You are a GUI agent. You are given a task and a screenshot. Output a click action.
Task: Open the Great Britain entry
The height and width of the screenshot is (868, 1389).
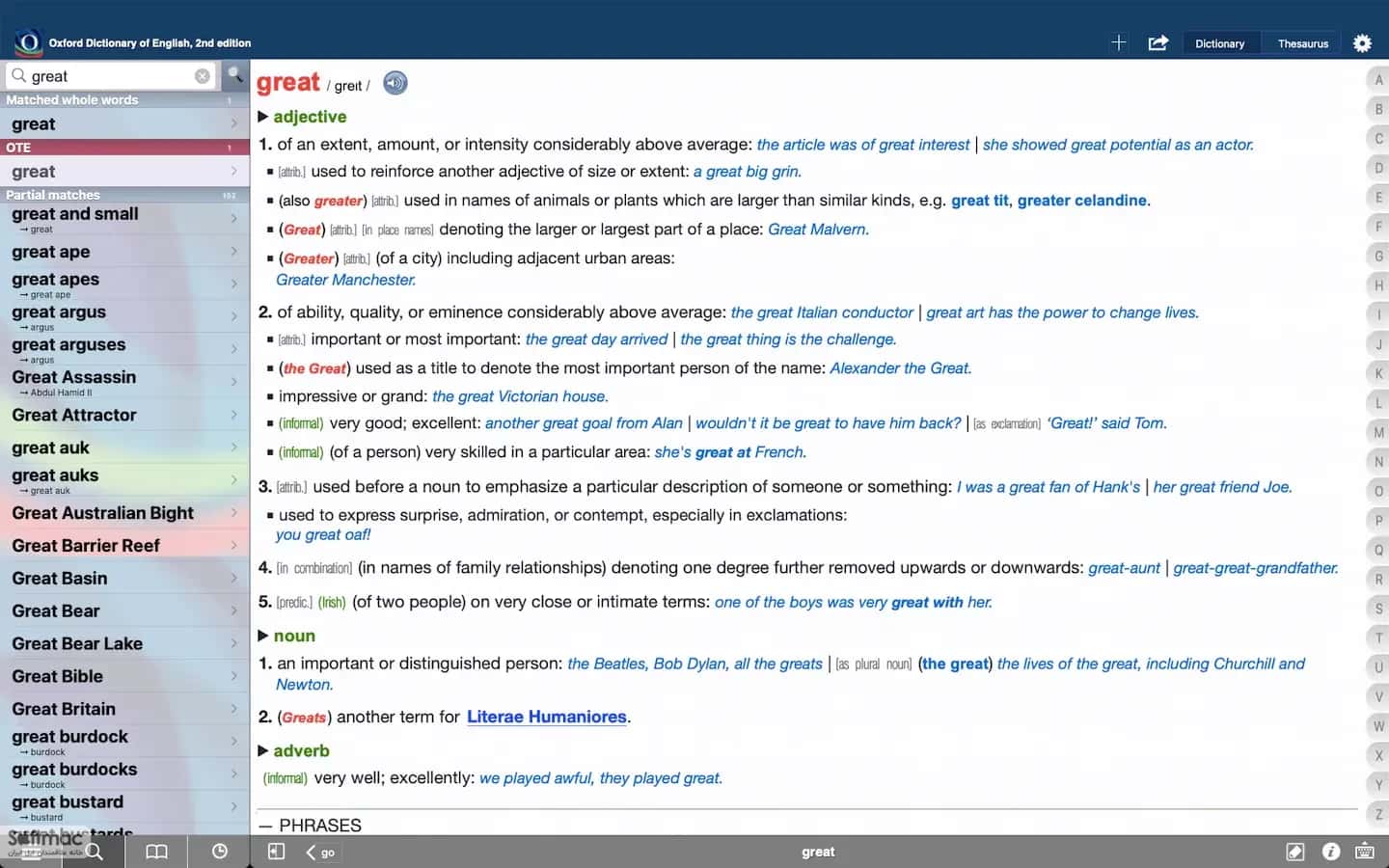pyautogui.click(x=124, y=709)
